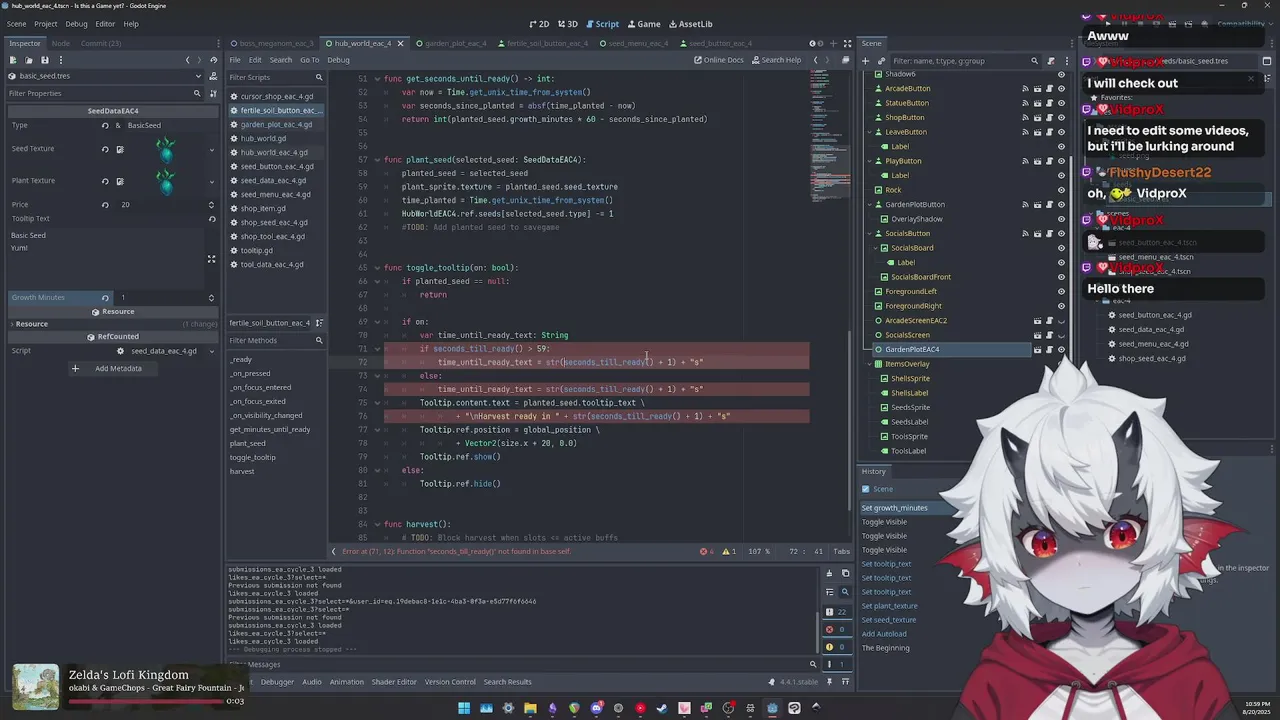Jump to the harvest method
Image resolution: width=1280 pixels, height=720 pixels.
(242, 471)
